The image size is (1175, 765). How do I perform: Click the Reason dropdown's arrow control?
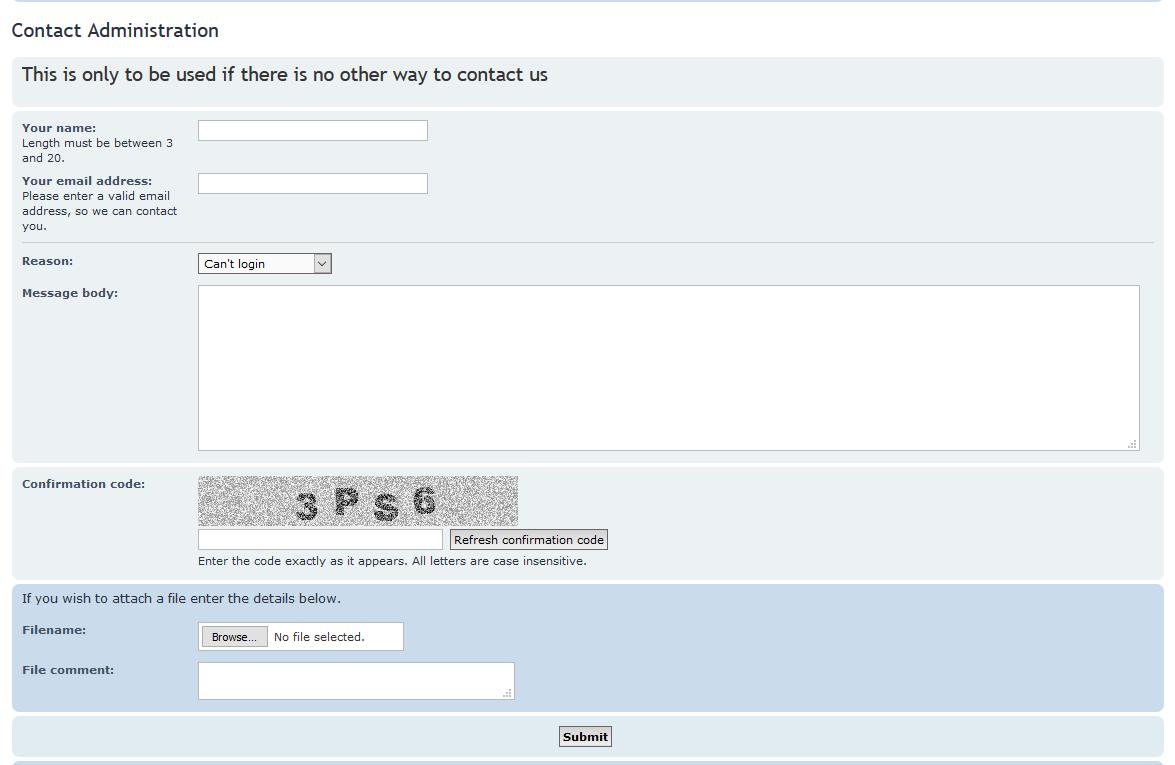pyautogui.click(x=322, y=263)
